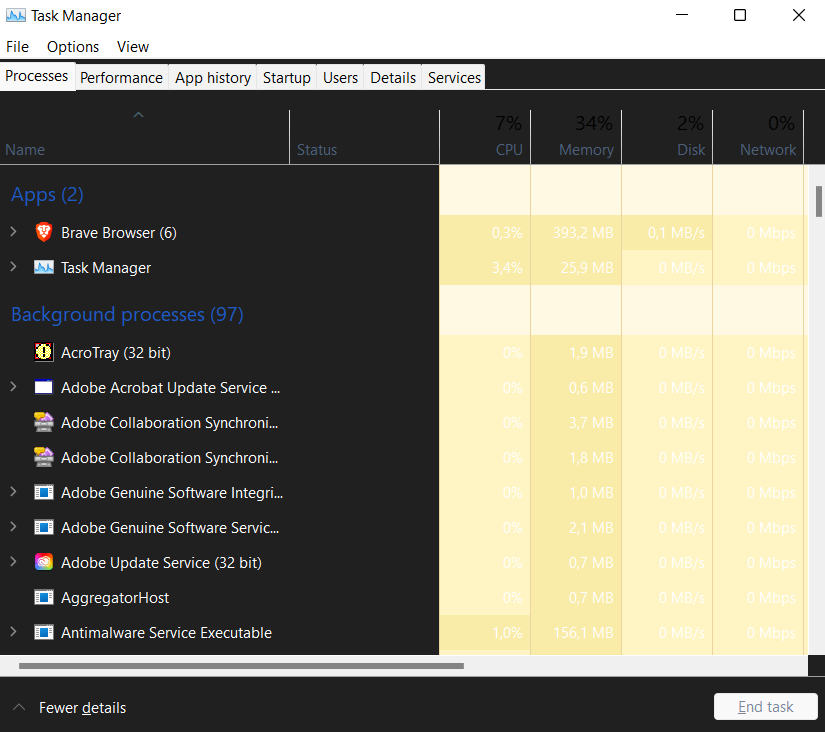The width and height of the screenshot is (825, 732).
Task: Switch to the Performance tab
Action: tap(122, 78)
